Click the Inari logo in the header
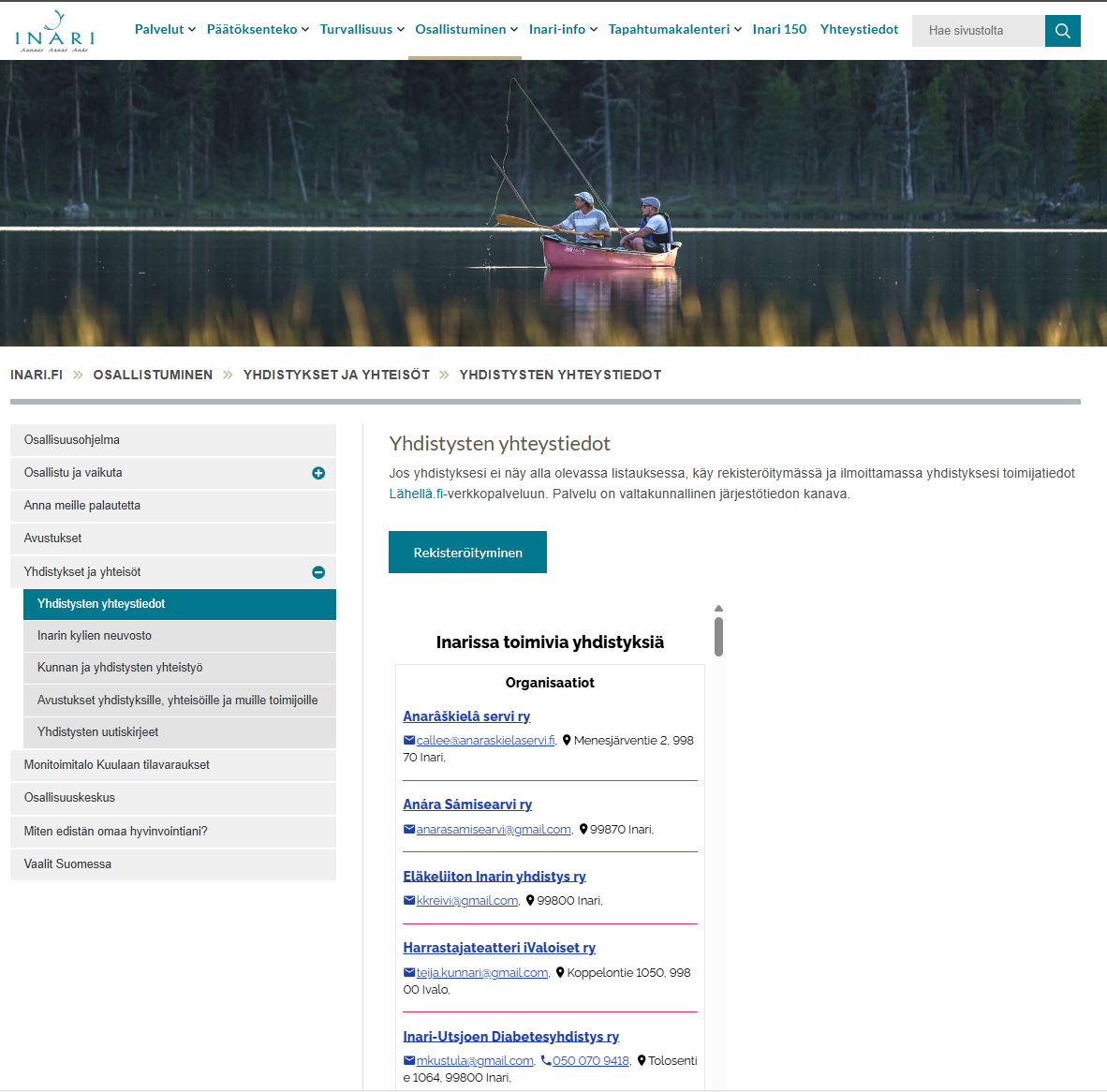The height and width of the screenshot is (1092, 1107). coord(54,31)
